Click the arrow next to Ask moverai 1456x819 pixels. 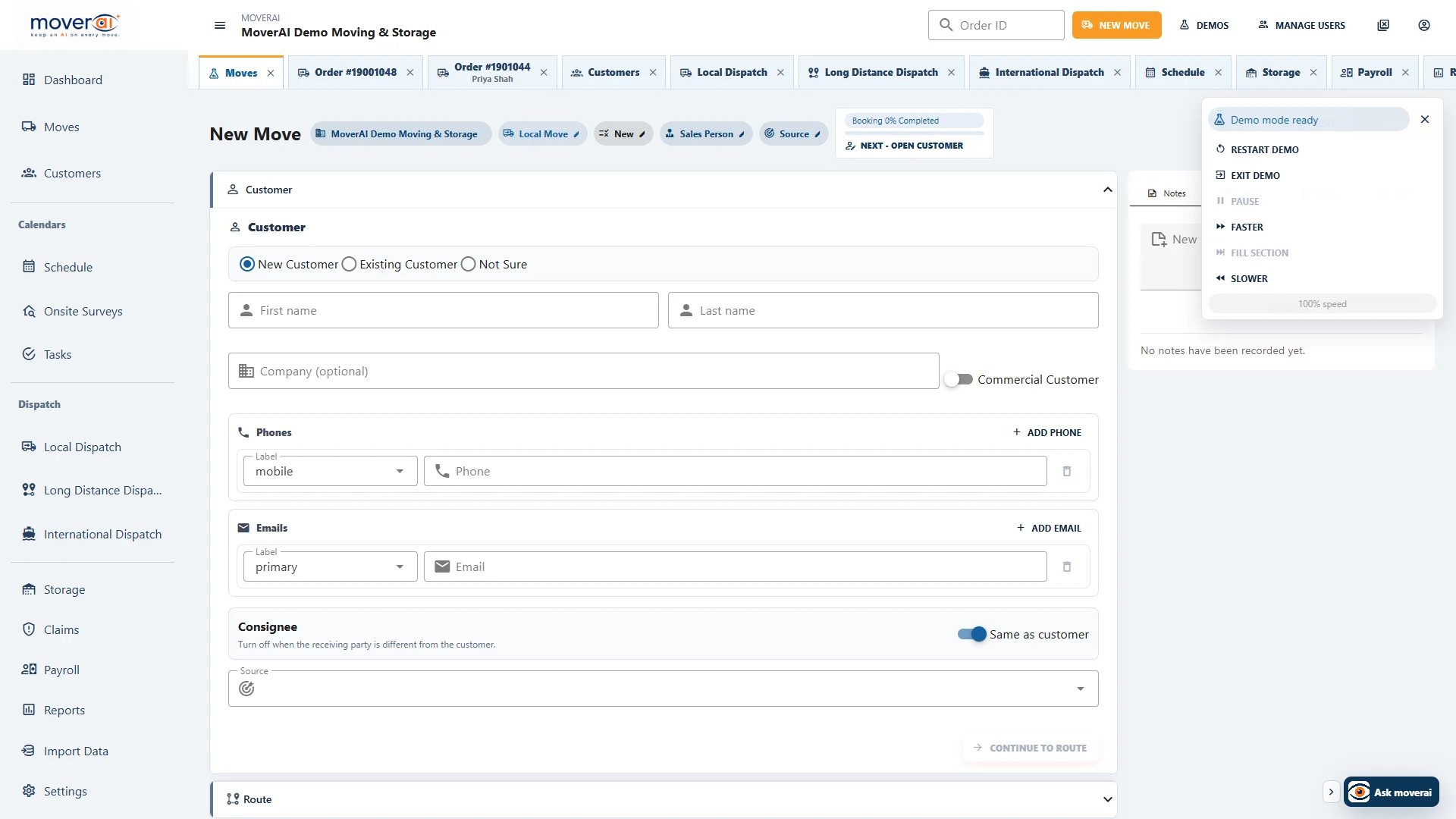(x=1331, y=792)
